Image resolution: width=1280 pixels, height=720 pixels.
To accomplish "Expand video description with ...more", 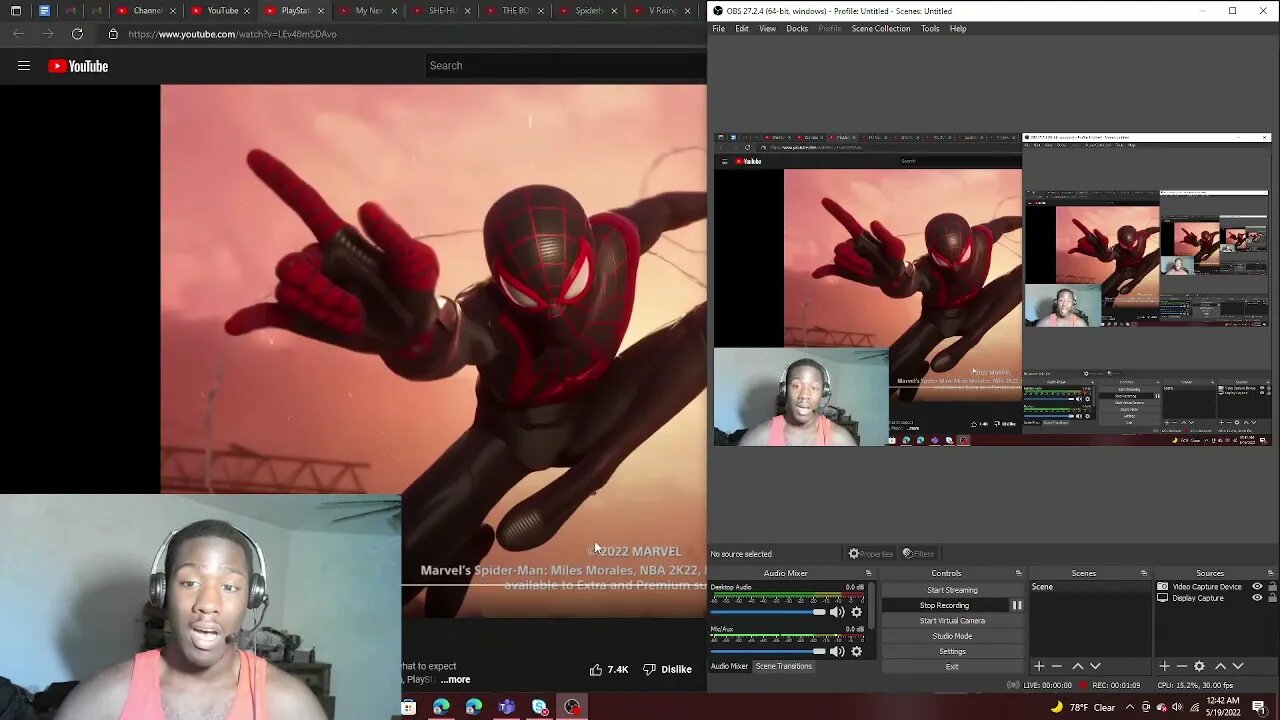I will [455, 680].
